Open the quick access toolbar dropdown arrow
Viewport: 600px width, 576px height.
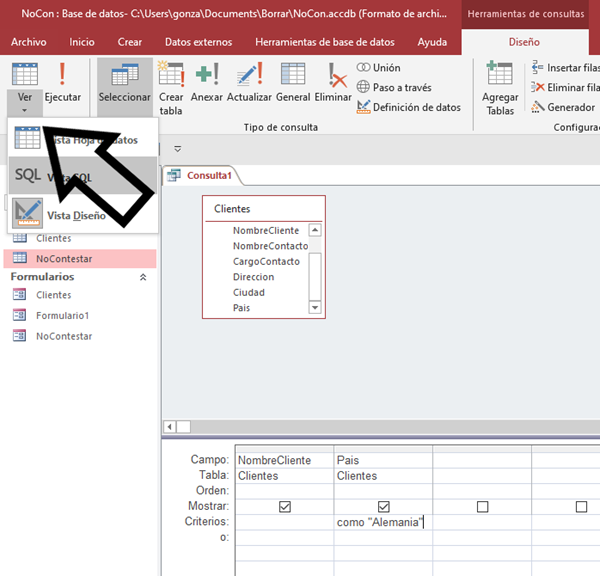pos(178,148)
